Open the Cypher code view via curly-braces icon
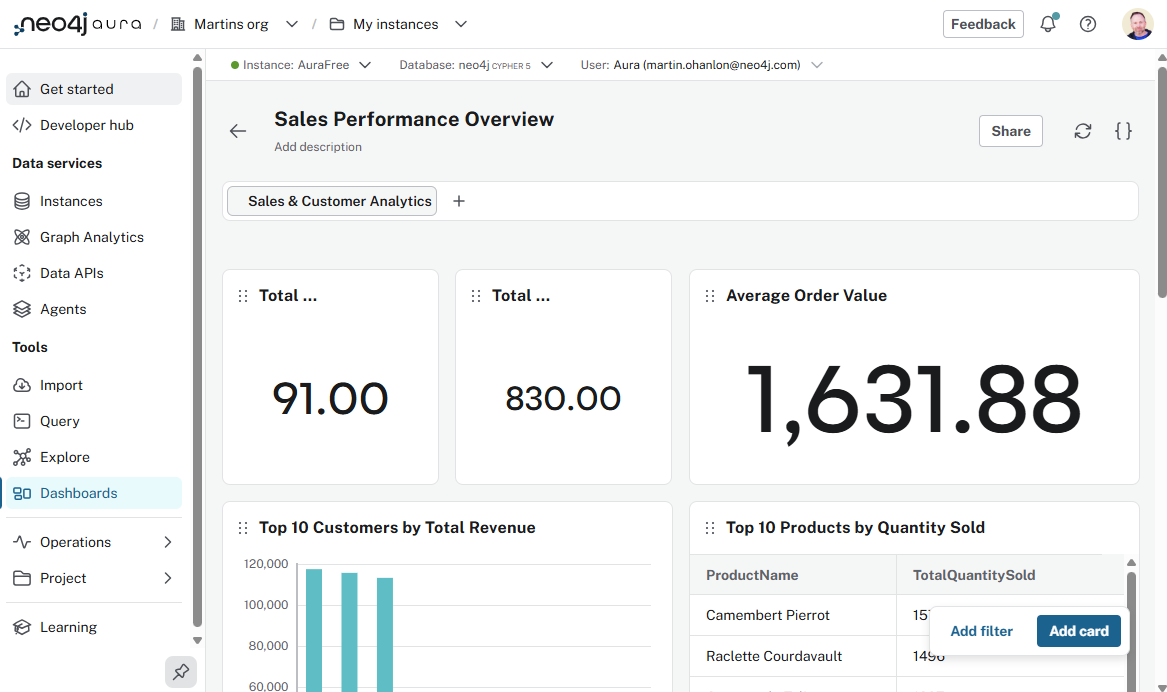The height and width of the screenshot is (692, 1167). pyautogui.click(x=1123, y=130)
